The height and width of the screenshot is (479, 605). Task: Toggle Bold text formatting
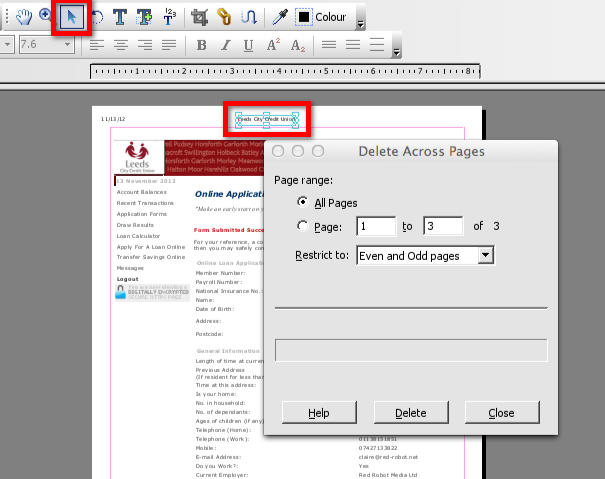(201, 45)
